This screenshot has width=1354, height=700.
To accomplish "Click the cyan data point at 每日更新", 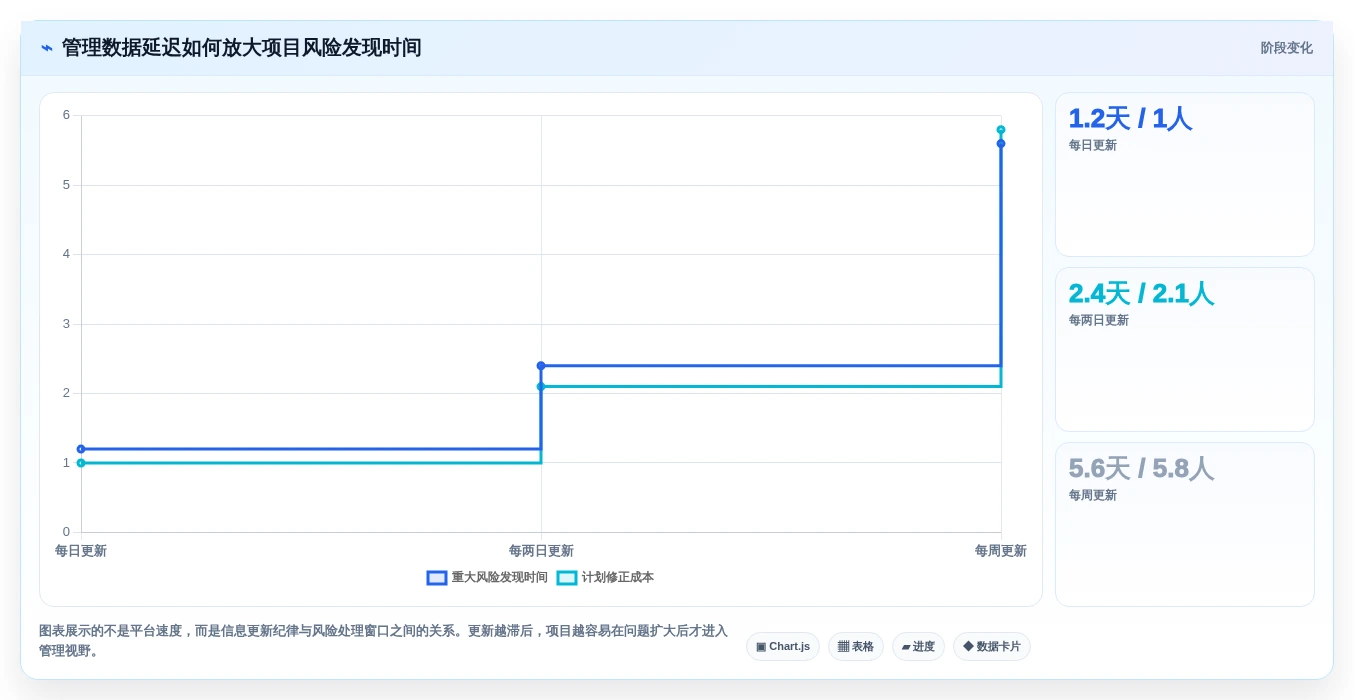I will click(81, 463).
